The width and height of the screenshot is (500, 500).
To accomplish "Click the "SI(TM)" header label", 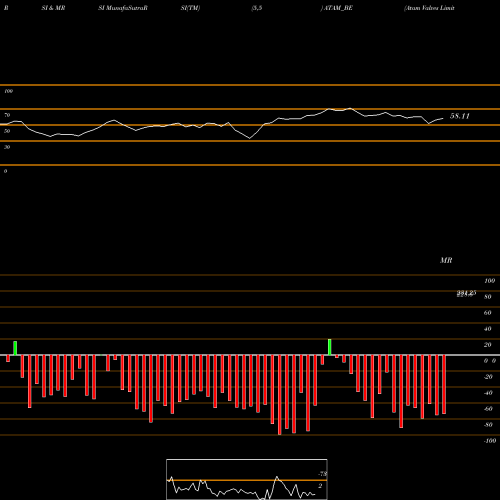I will (190, 8).
